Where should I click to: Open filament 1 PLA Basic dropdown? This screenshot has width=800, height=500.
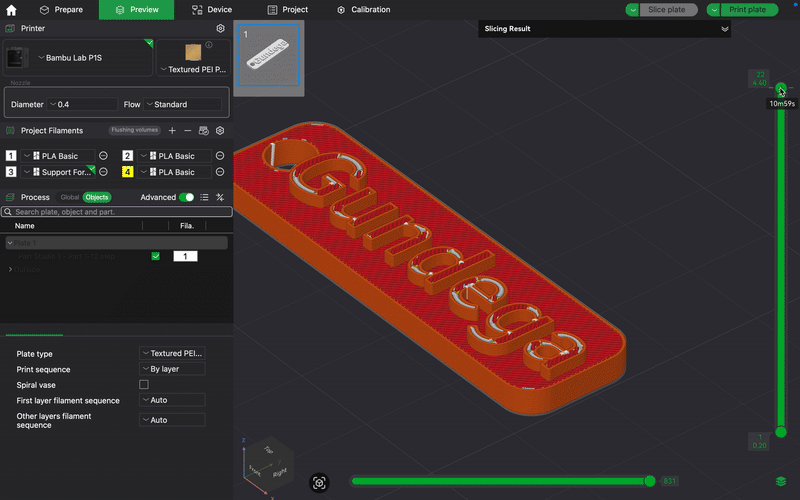(58, 156)
